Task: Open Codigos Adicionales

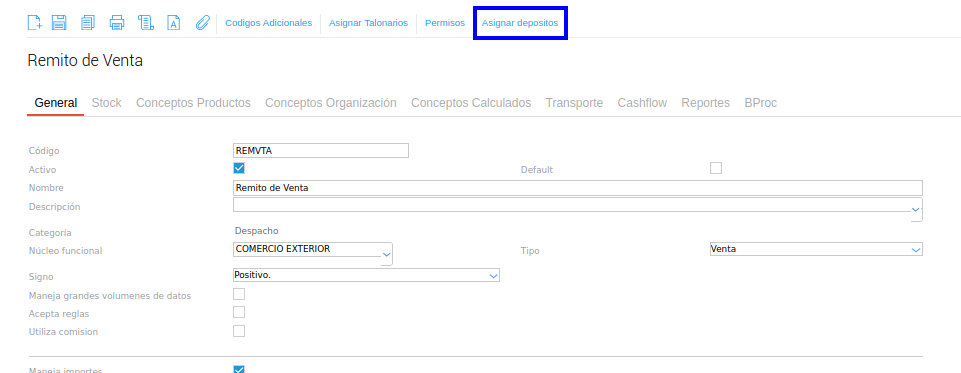Action: (x=268, y=23)
